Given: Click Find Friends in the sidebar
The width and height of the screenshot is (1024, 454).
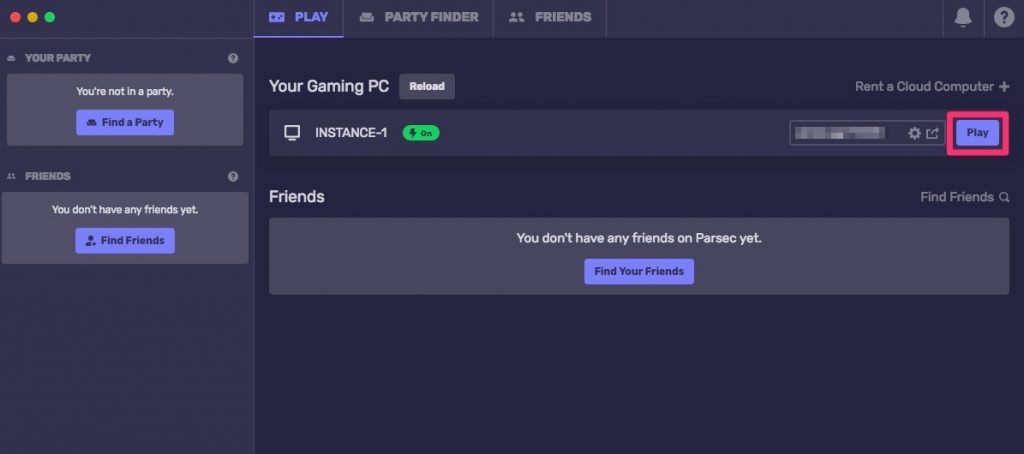Looking at the screenshot, I should tap(125, 240).
